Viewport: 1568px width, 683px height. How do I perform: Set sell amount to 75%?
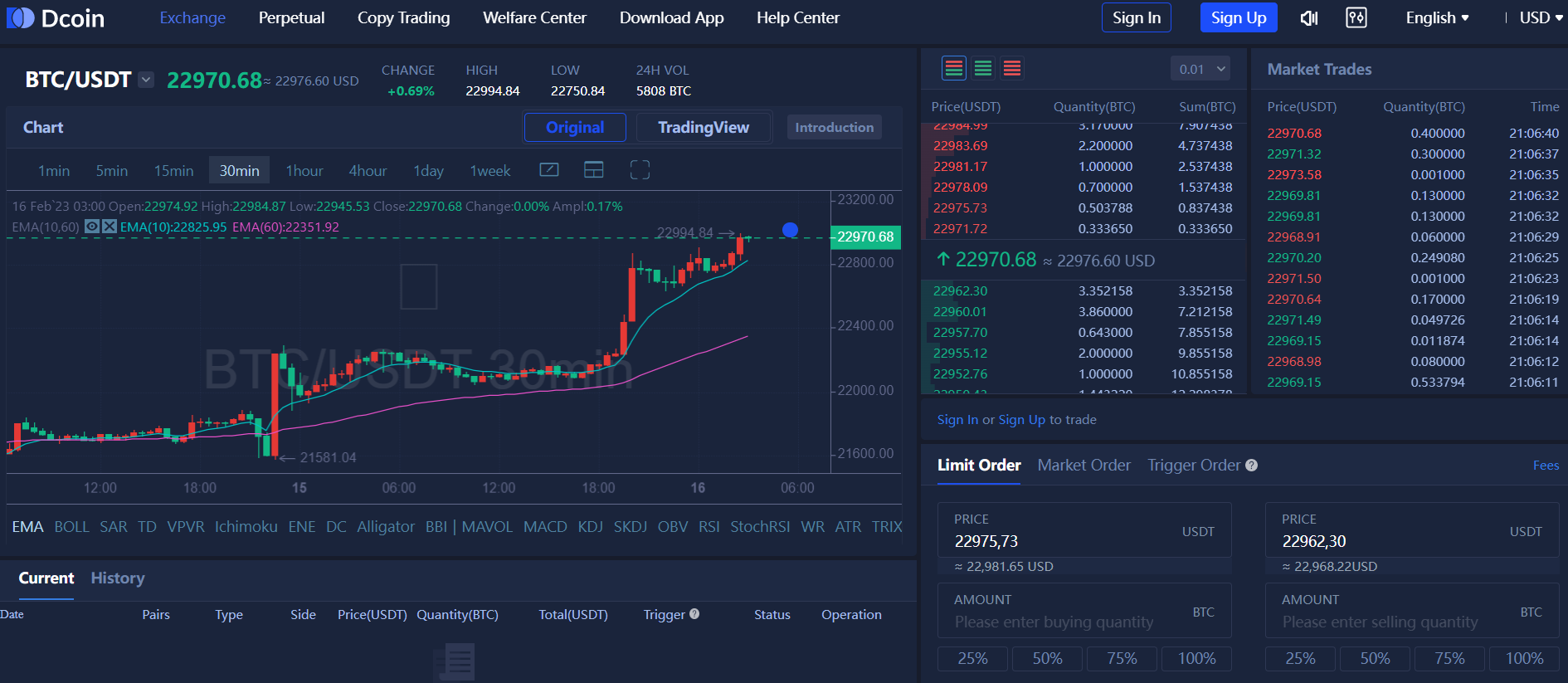tap(1449, 659)
